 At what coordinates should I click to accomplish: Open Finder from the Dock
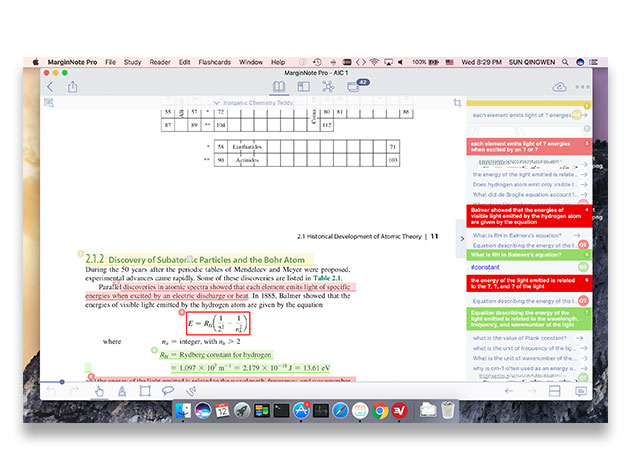[x=183, y=410]
